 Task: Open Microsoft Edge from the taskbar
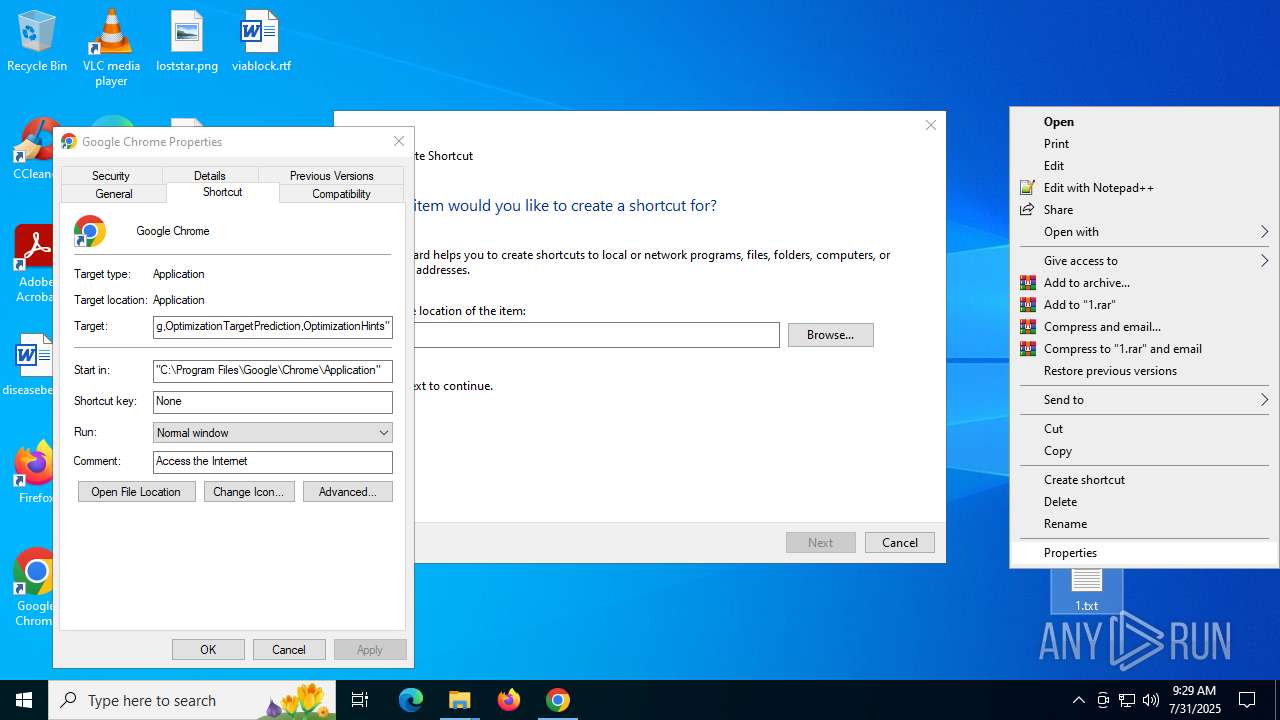pos(411,700)
